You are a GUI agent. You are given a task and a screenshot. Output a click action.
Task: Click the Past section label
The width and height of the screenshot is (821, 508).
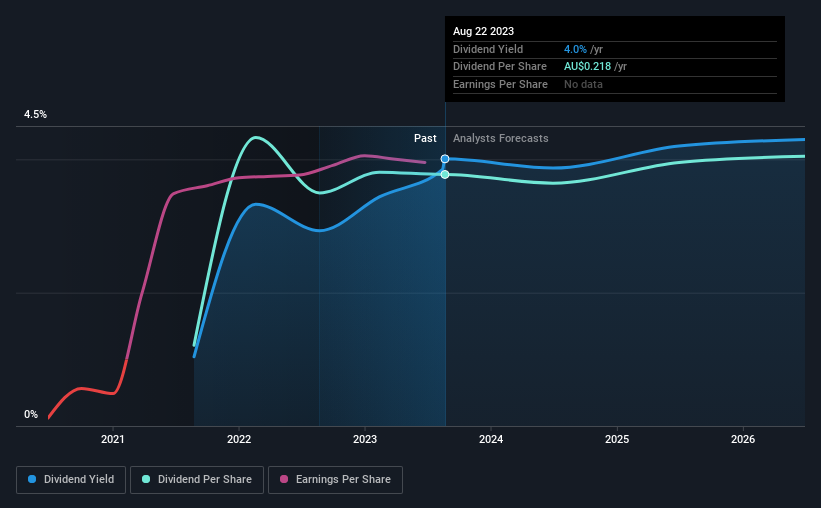(x=425, y=138)
